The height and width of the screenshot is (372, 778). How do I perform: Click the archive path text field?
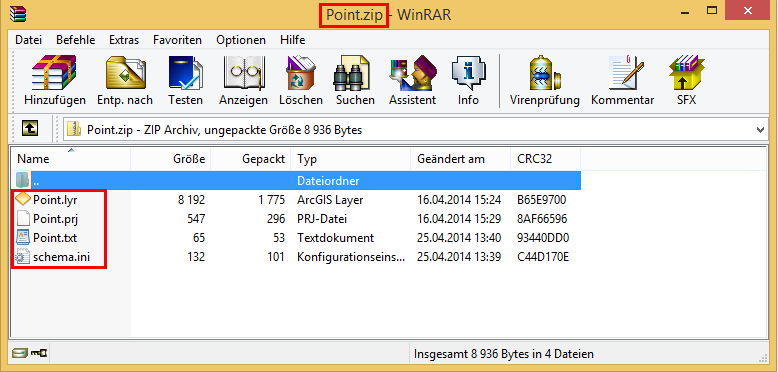point(415,130)
